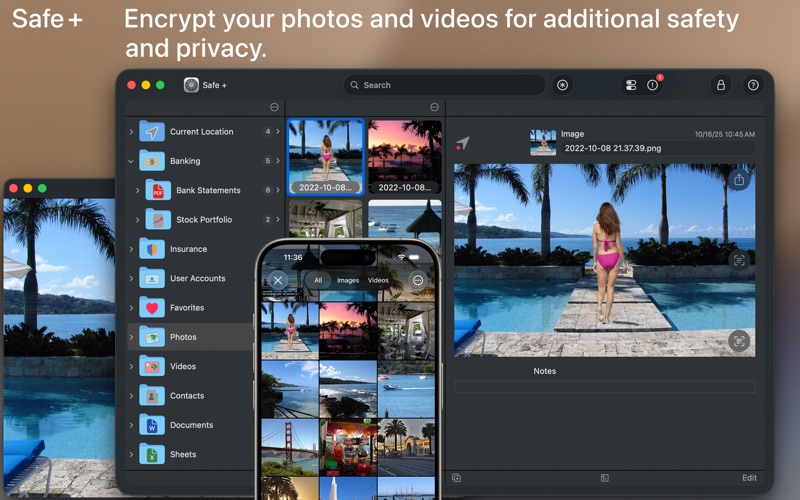Select the Current Location folder

[x=204, y=132]
